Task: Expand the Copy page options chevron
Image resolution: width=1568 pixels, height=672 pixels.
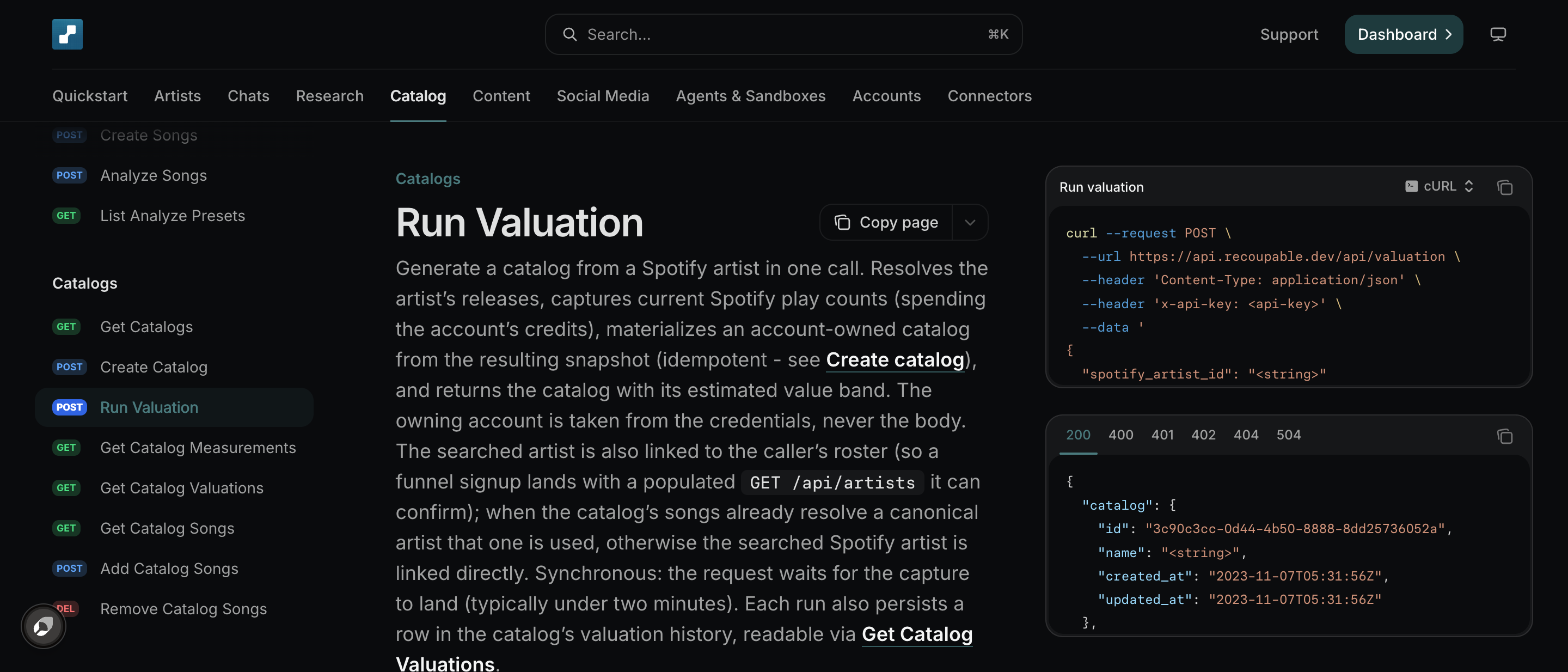Action: 970,222
